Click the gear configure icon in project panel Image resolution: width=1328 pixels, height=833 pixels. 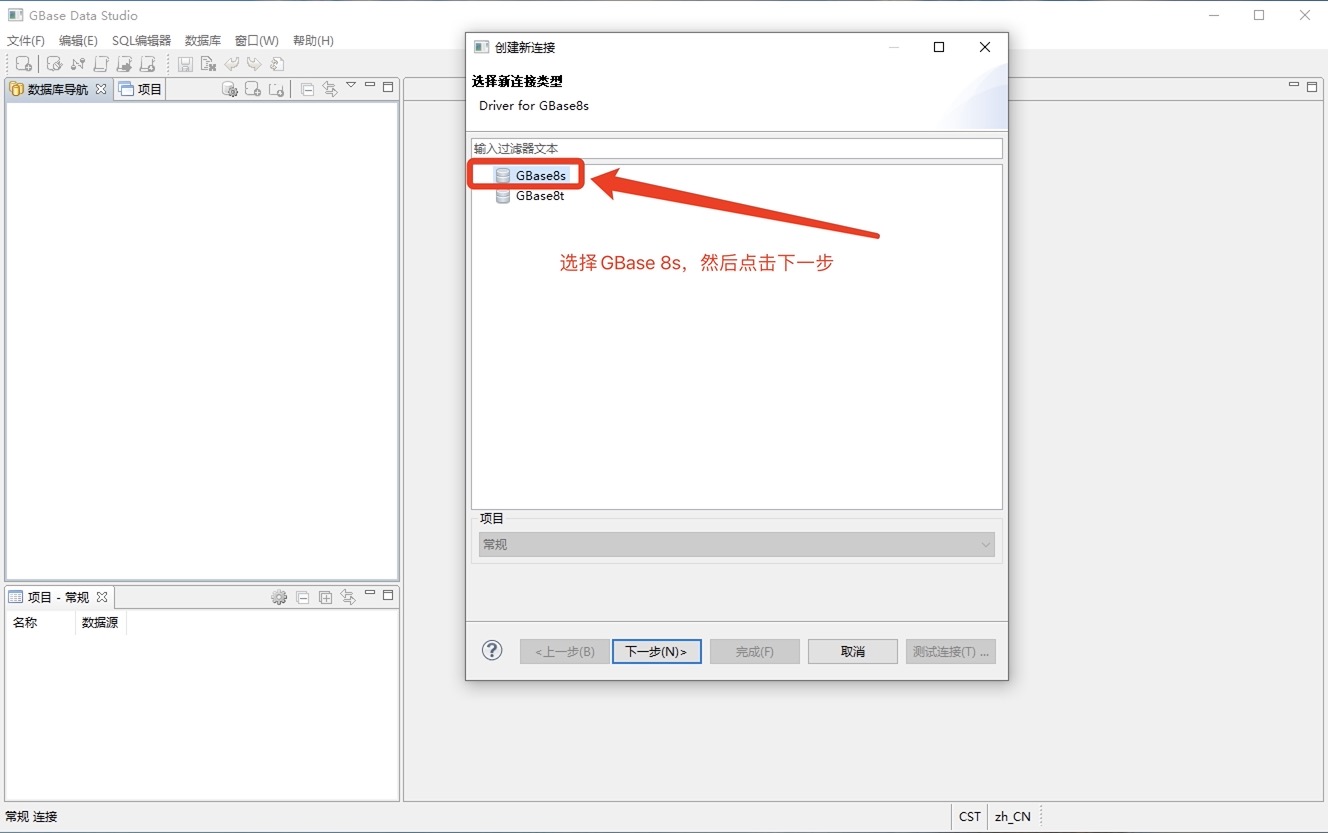coord(279,597)
